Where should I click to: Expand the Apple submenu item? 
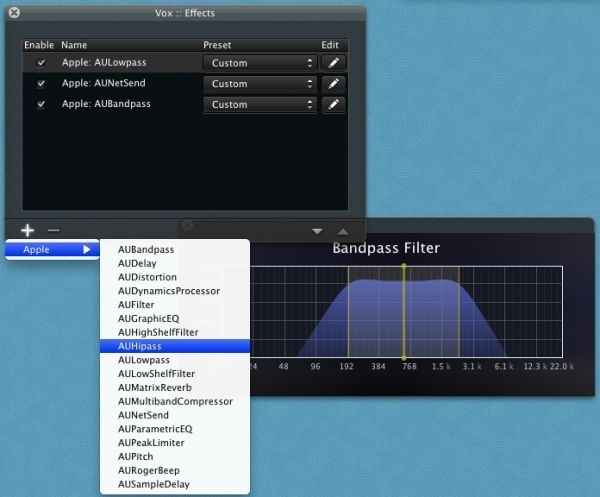tap(52, 249)
